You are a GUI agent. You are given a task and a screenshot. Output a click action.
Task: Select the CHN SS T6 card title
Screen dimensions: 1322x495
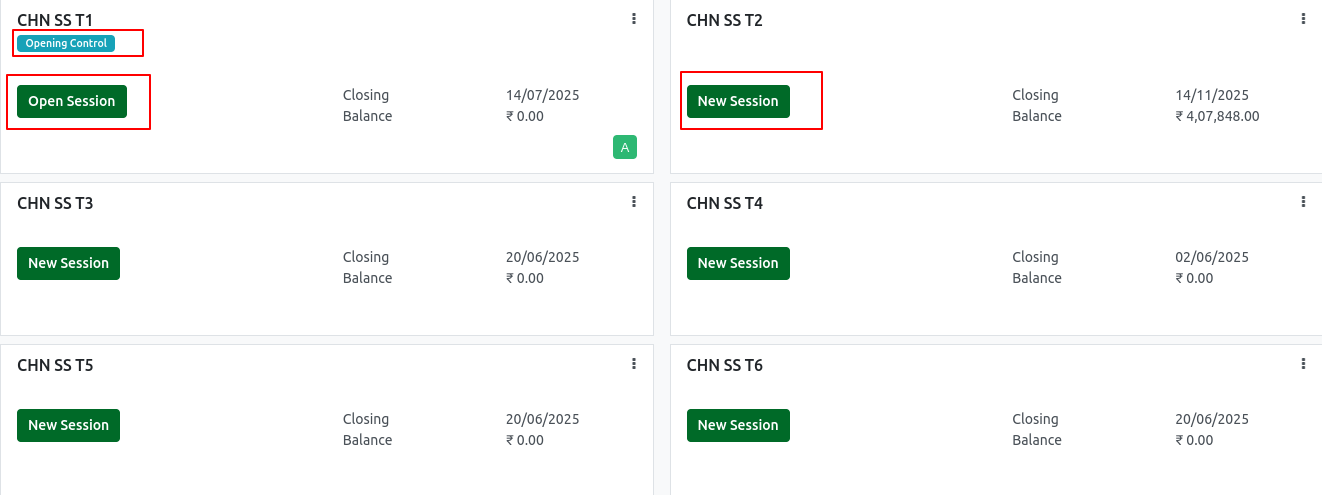coord(725,365)
